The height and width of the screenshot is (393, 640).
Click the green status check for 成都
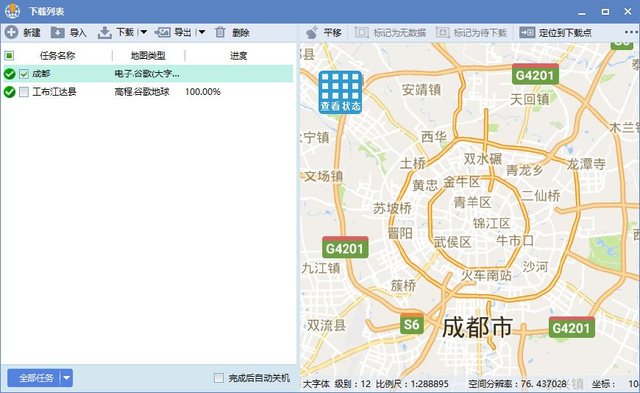tap(9, 74)
